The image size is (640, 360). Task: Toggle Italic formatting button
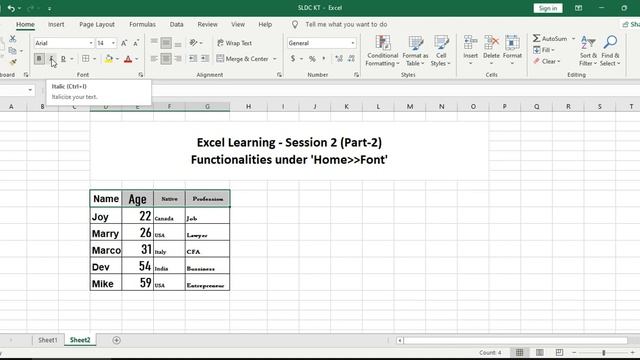51,59
